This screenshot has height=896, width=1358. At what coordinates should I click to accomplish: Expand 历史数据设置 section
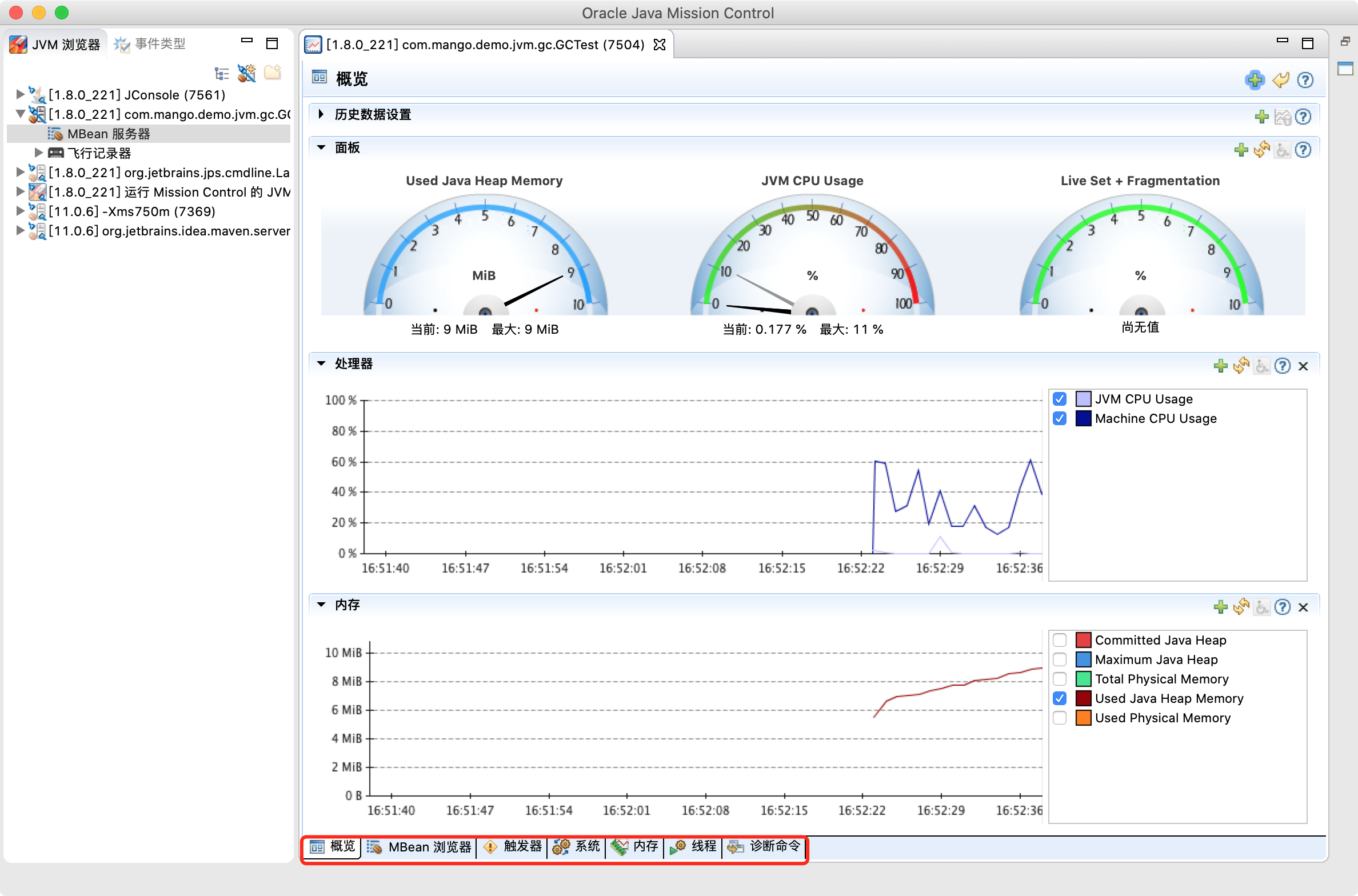tap(321, 114)
